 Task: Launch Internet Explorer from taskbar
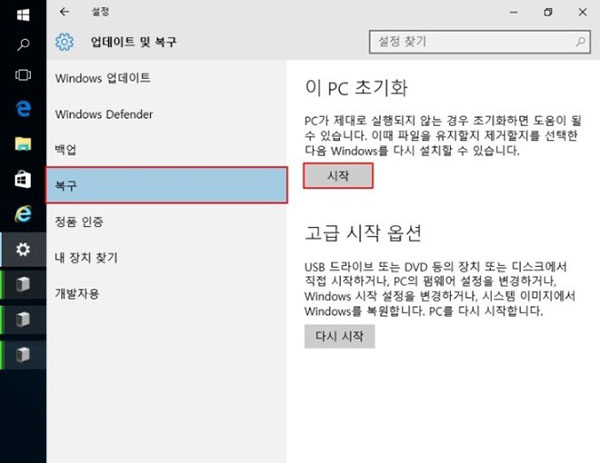pos(23,214)
